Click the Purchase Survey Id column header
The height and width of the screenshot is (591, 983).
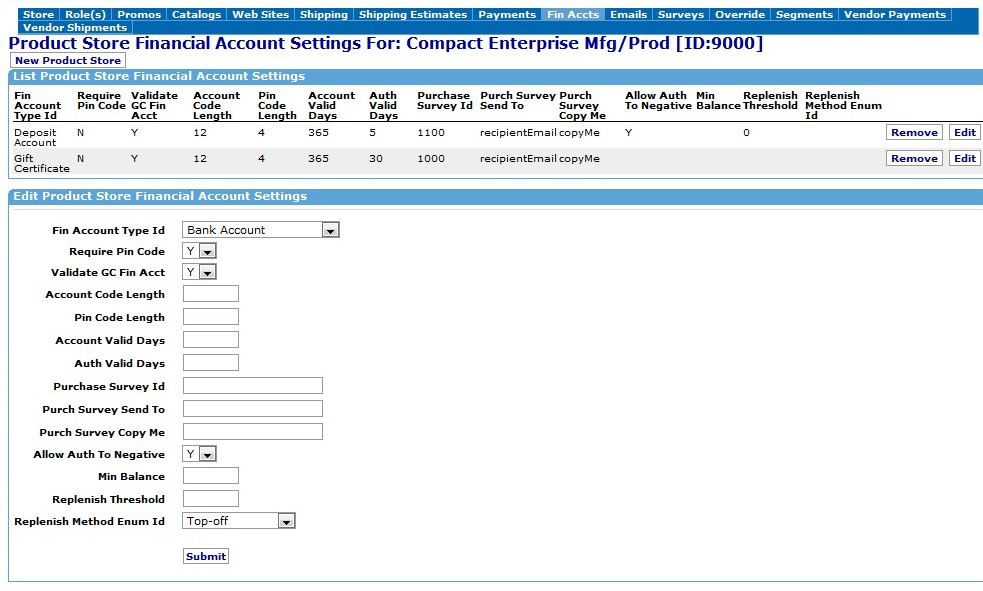pos(444,100)
